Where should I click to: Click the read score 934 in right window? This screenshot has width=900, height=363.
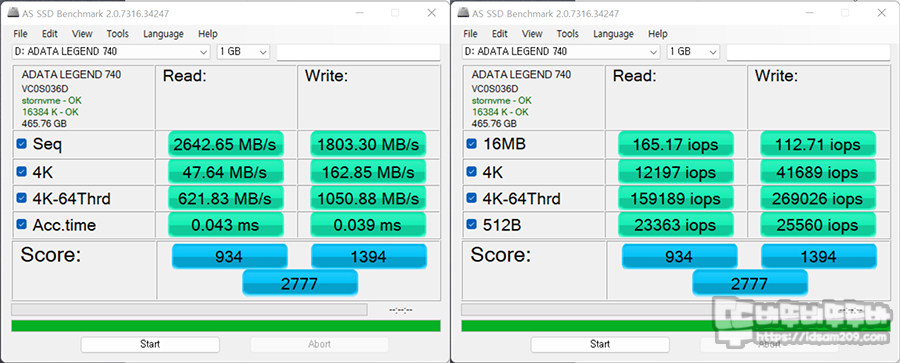coord(680,257)
